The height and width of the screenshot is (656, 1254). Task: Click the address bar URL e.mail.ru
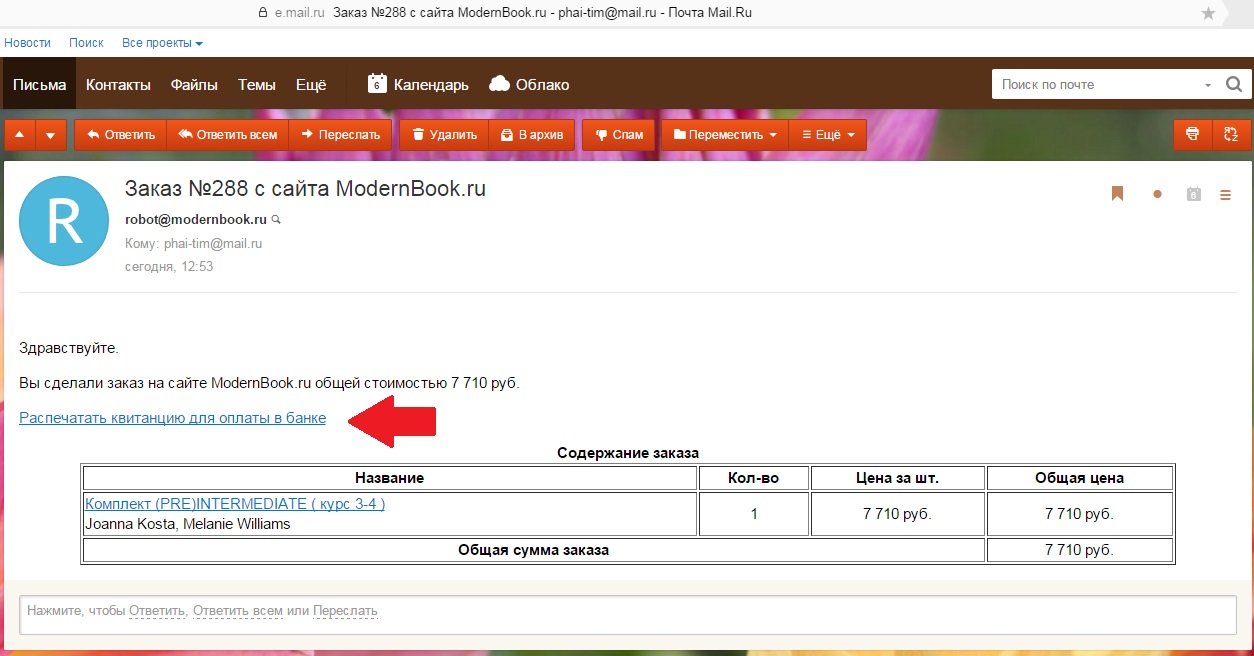(299, 13)
